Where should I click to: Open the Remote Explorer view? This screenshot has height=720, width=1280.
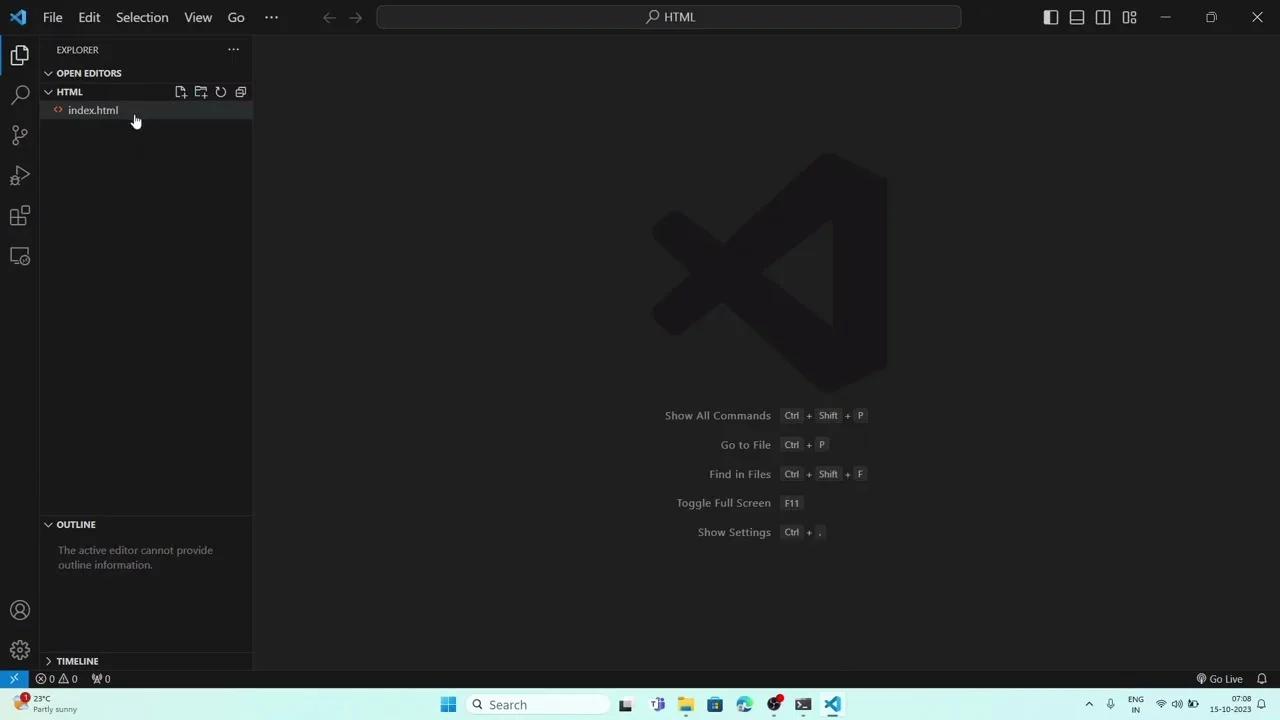point(19,256)
